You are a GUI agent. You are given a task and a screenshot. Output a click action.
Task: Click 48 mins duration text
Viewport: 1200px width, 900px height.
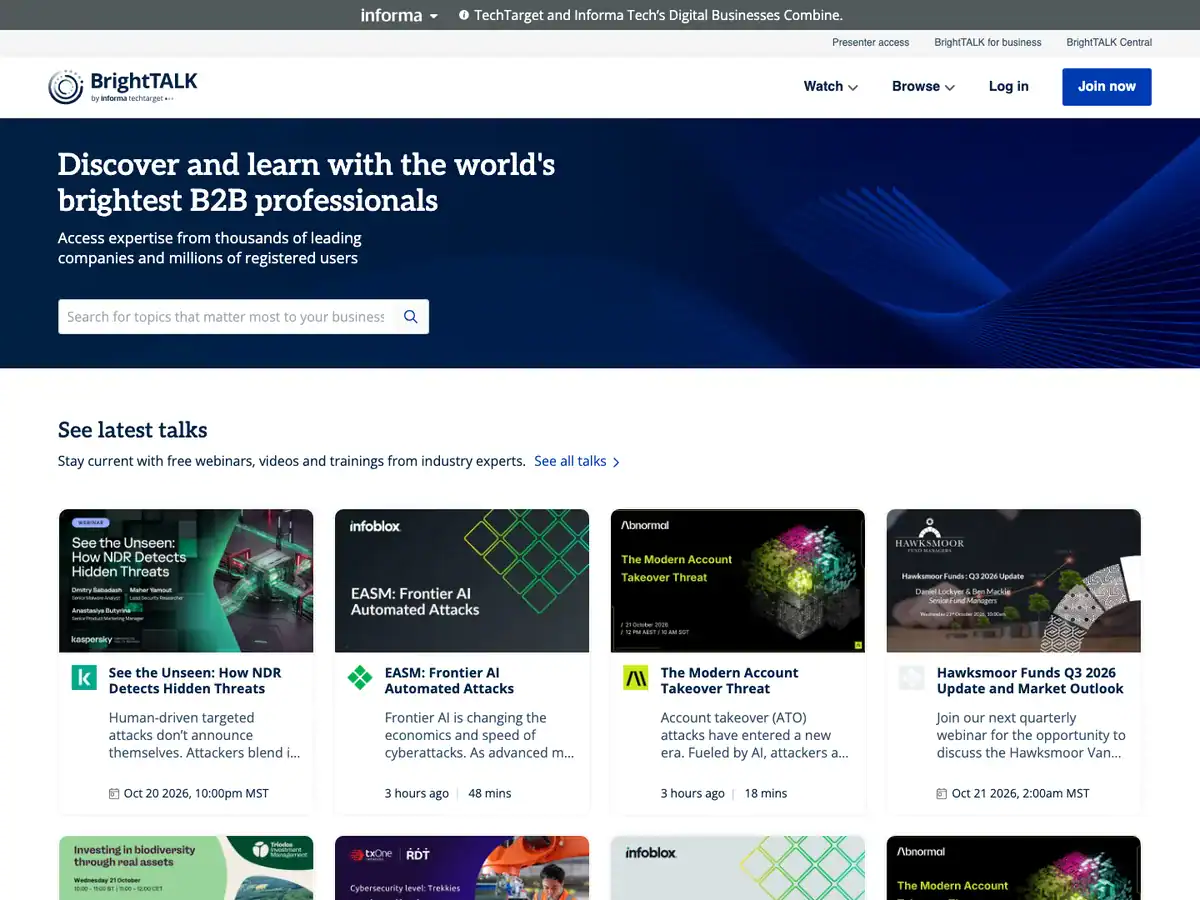click(x=490, y=793)
